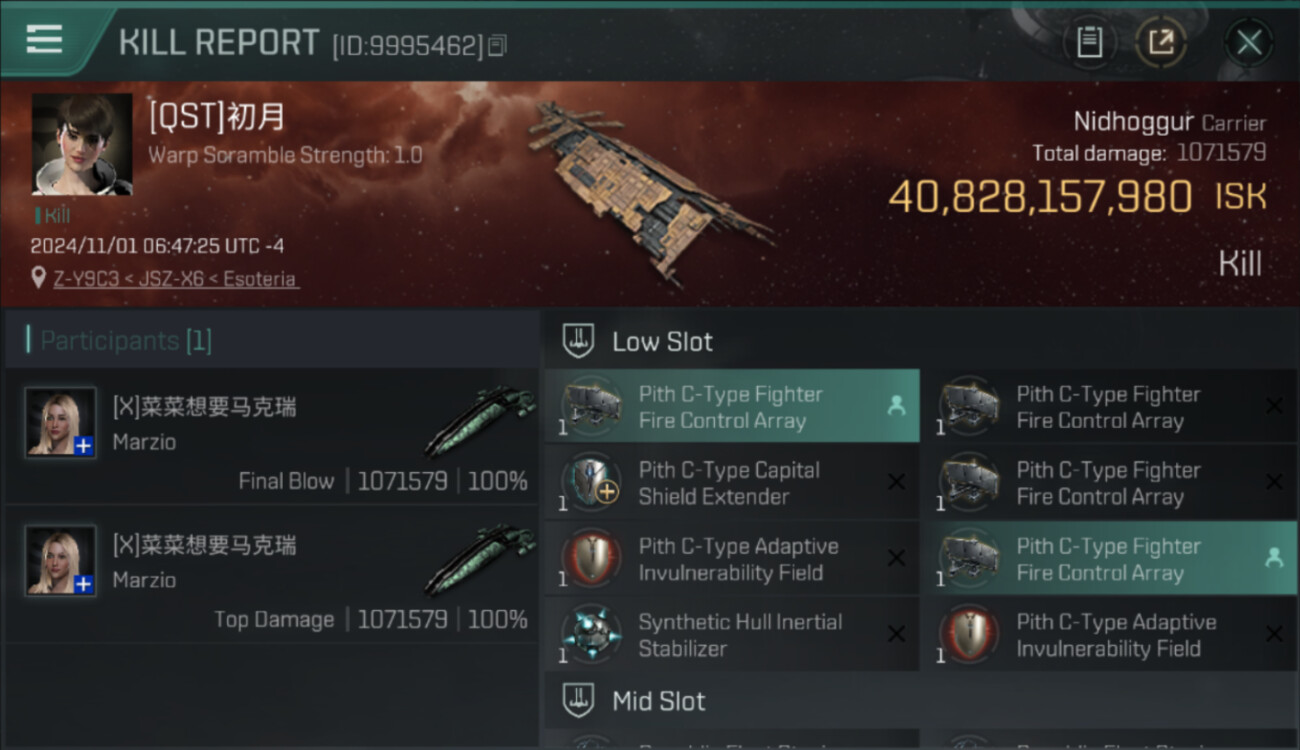View the victim's character portrait

coord(82,144)
